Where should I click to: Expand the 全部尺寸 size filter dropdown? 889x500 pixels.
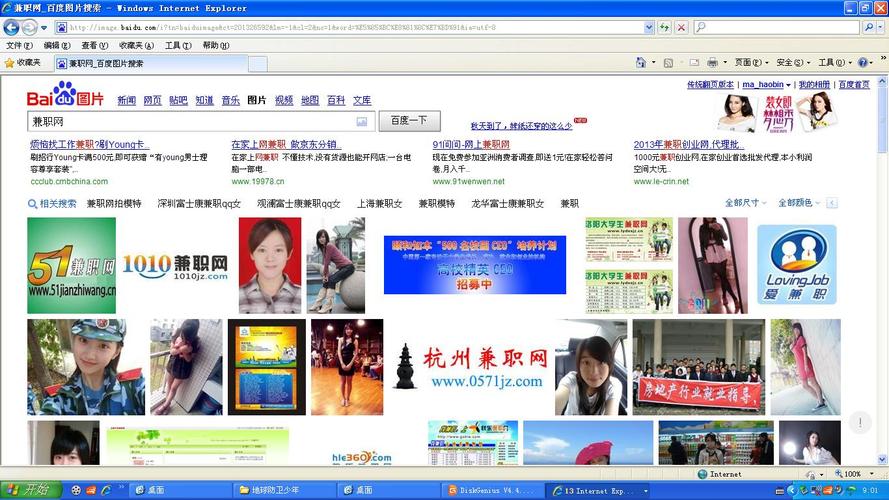[x=746, y=203]
